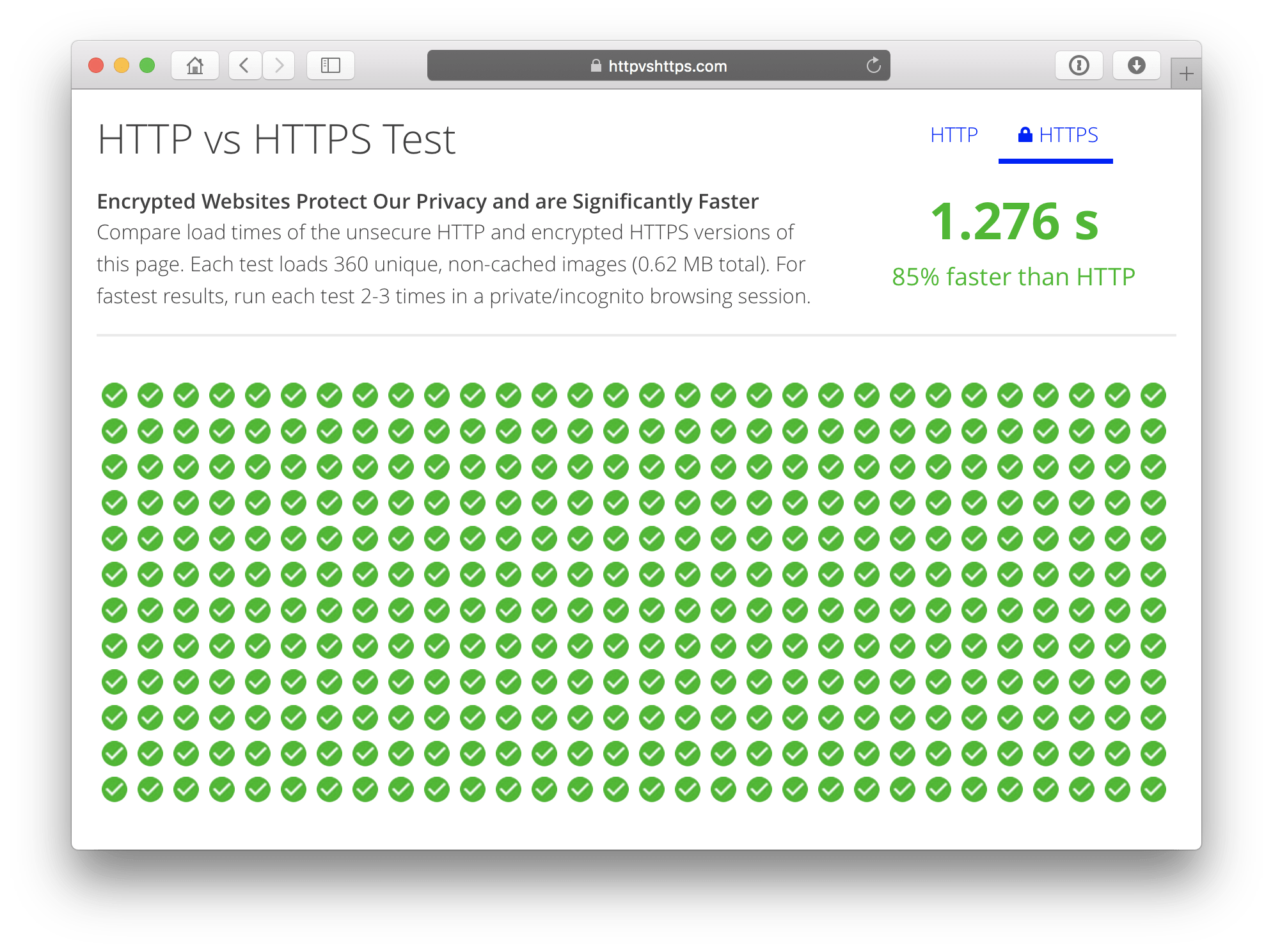Show the sidebar panel
Screen dimensions: 1273x952
point(330,65)
